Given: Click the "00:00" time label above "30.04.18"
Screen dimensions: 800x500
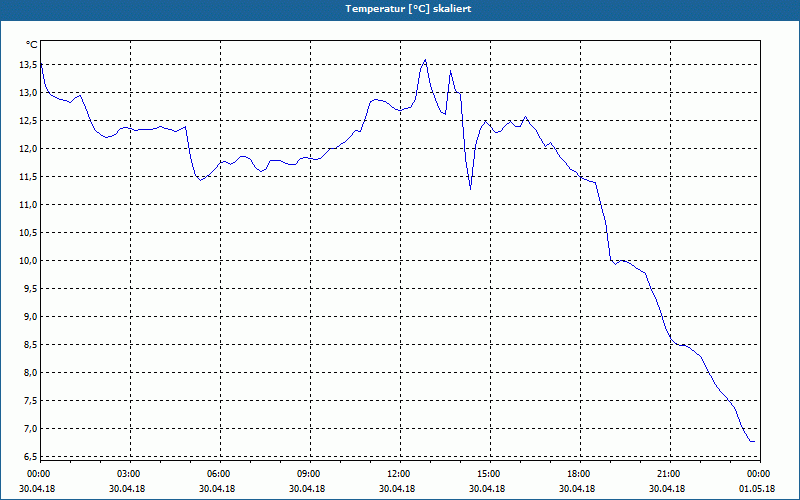Looking at the screenshot, I should (37, 474).
